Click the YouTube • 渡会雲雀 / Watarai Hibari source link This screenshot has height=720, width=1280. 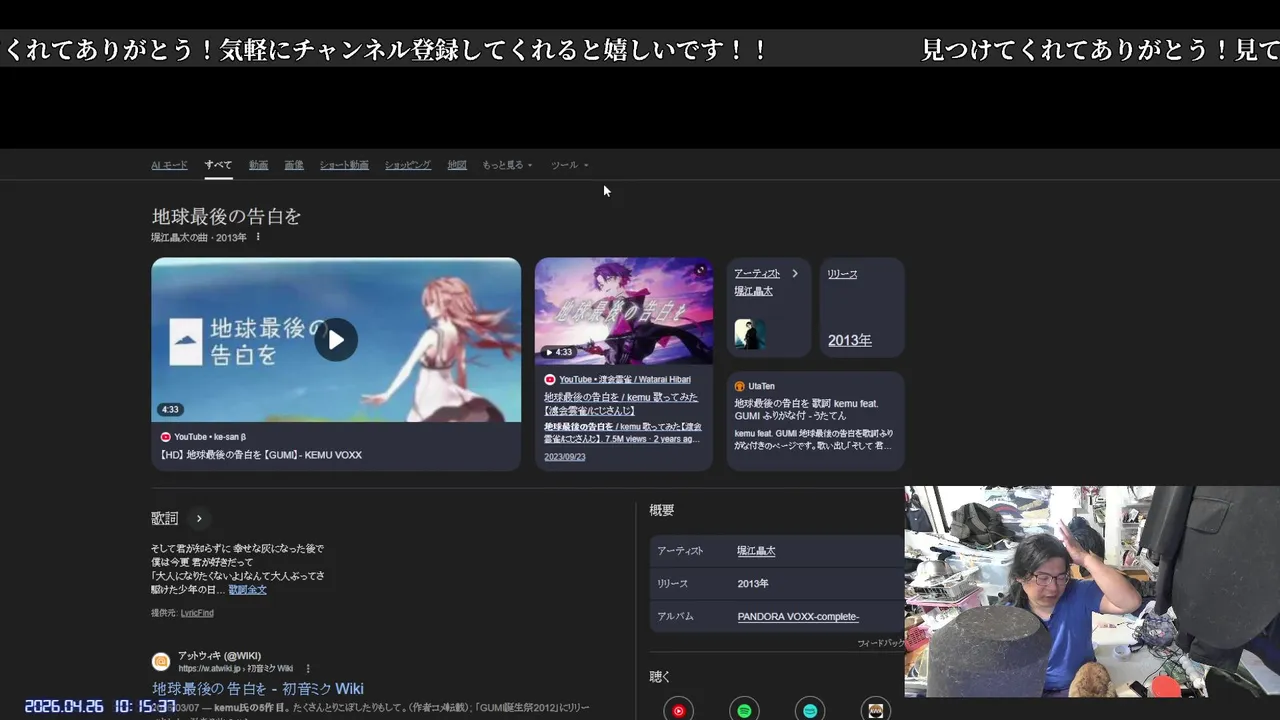625,380
